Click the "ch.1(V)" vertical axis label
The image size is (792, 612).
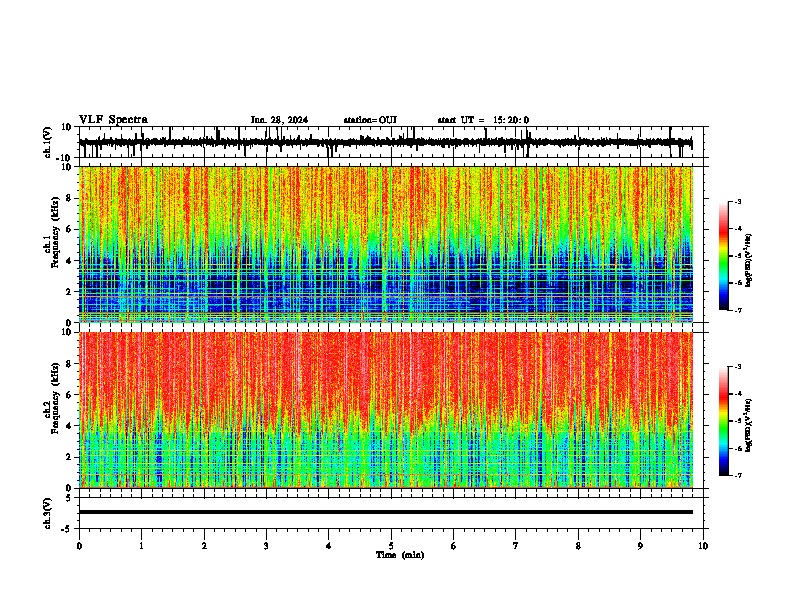coord(48,142)
